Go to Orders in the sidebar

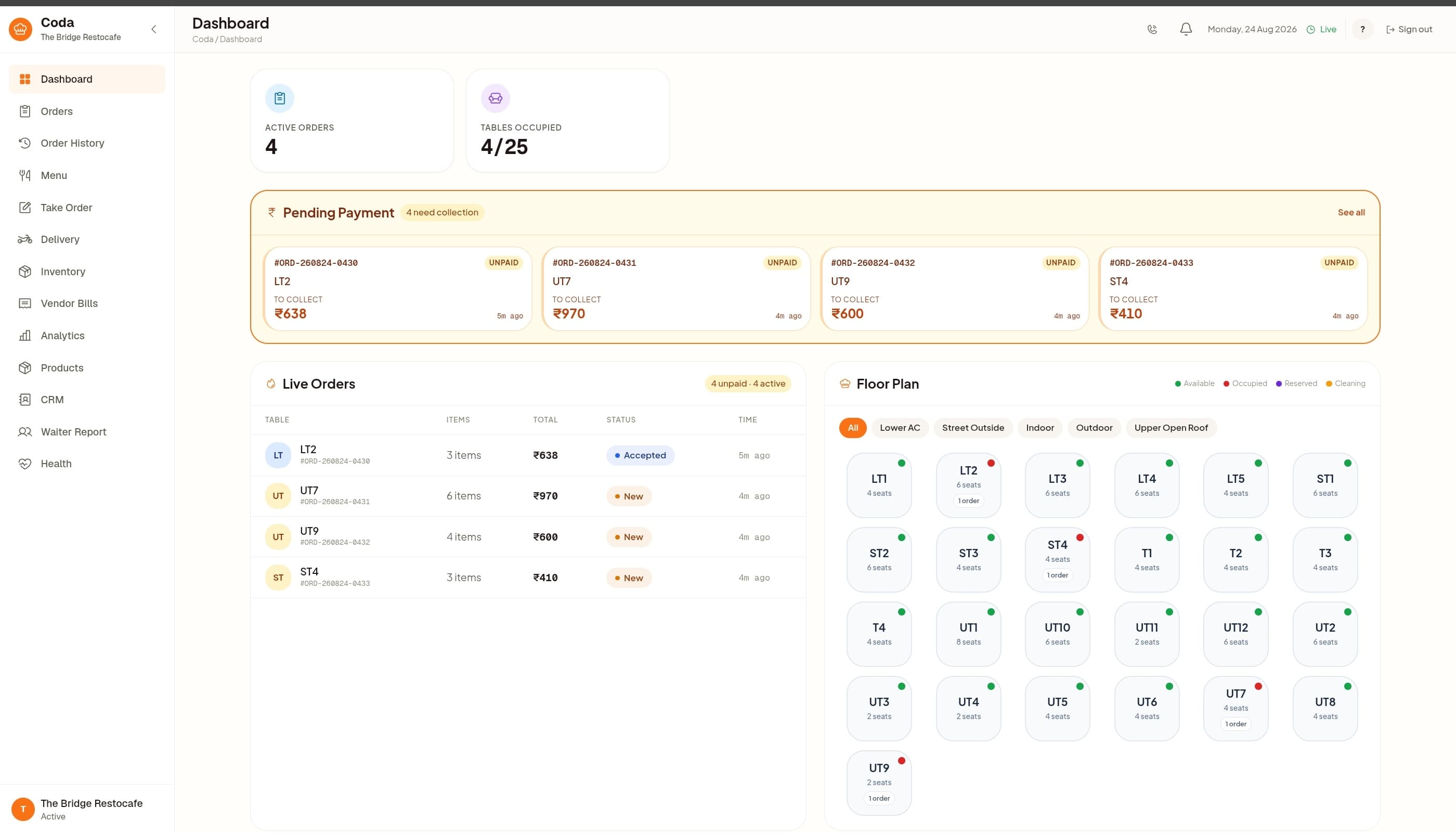tap(87, 111)
